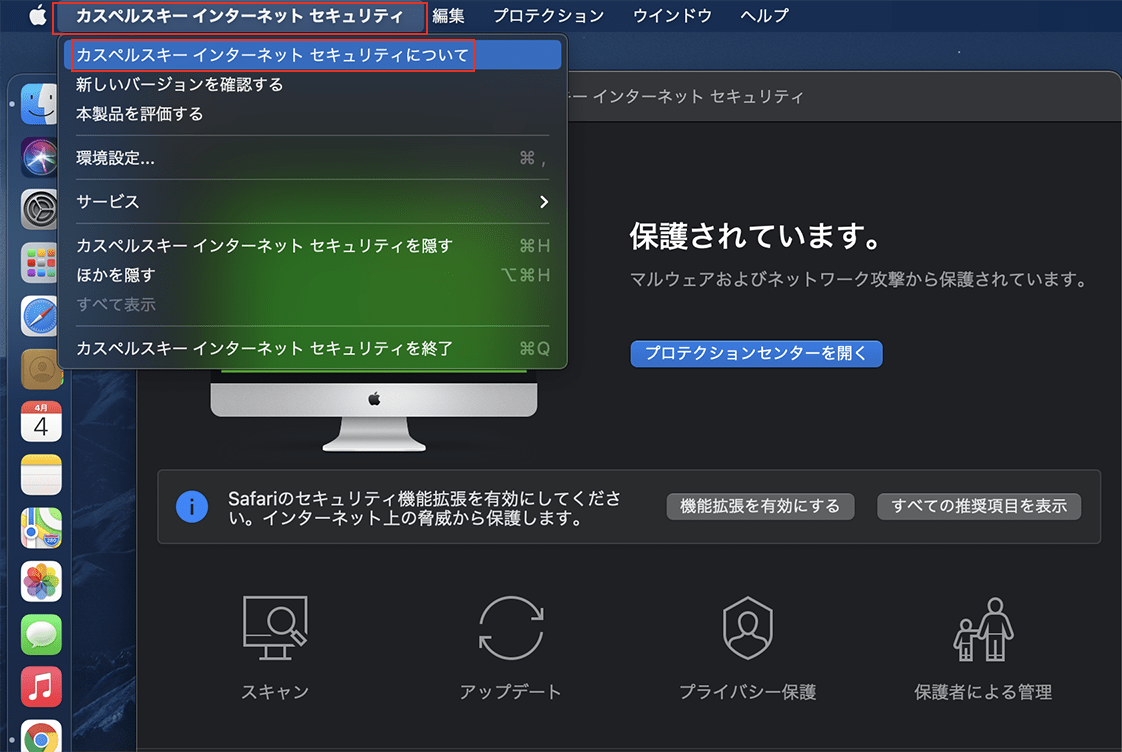
Task: Open Contacts from the Dock
Action: tap(40, 368)
